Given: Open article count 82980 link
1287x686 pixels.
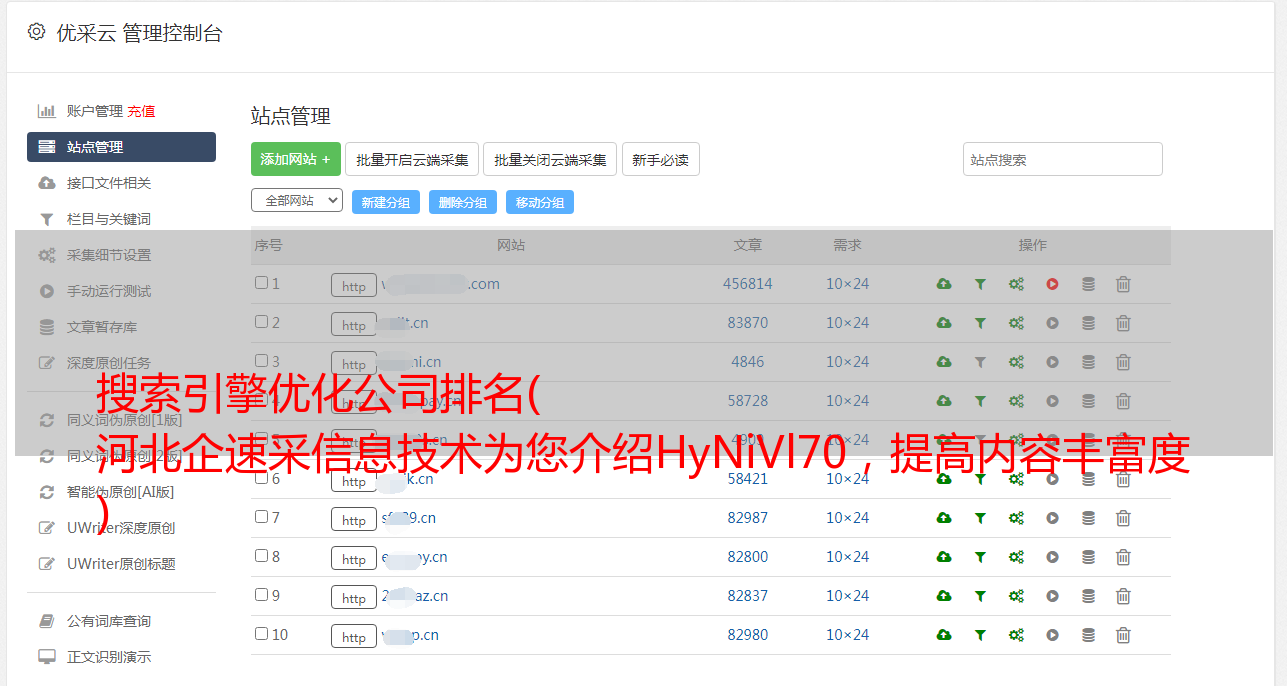Looking at the screenshot, I should [748, 635].
